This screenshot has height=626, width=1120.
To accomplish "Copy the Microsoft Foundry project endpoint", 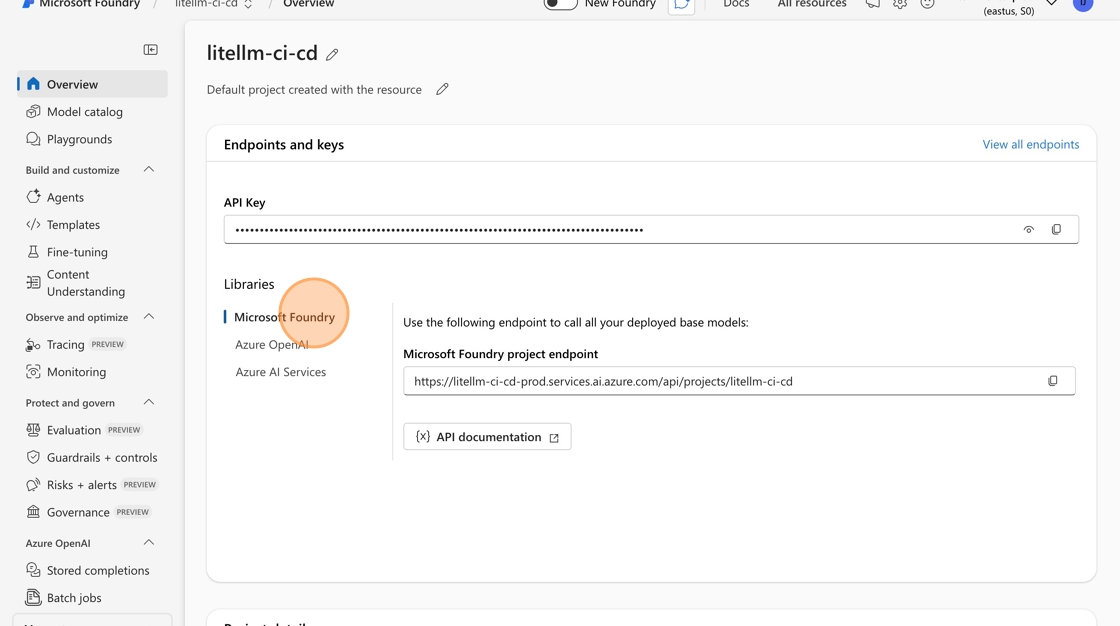I will [1052, 381].
